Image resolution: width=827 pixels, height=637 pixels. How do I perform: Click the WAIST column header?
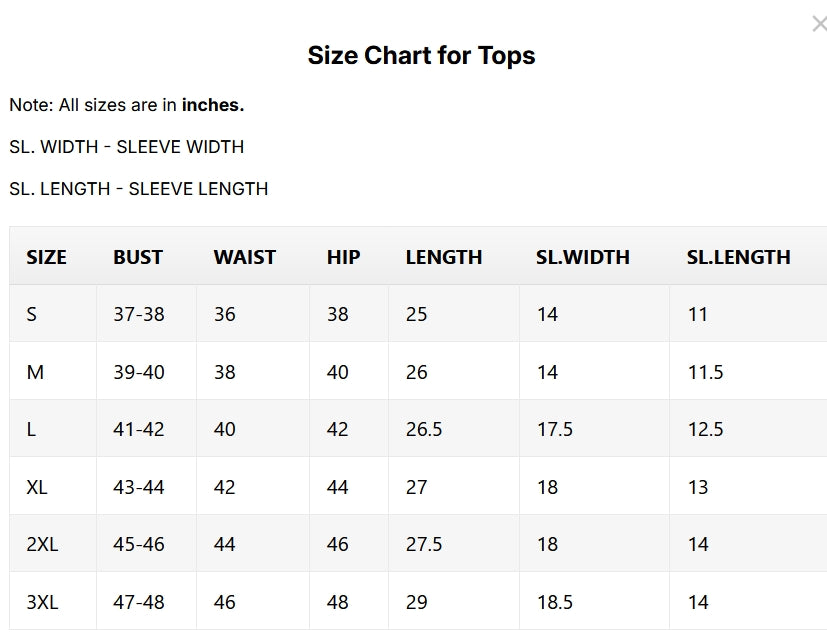pos(245,257)
